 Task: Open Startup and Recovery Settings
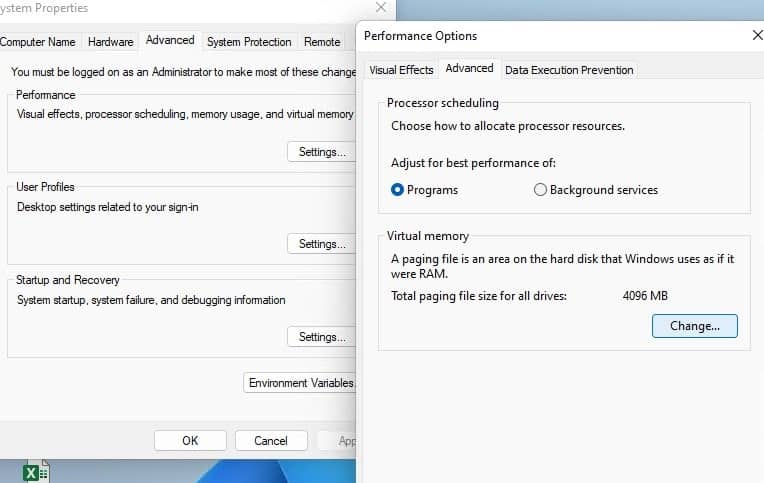tap(321, 337)
